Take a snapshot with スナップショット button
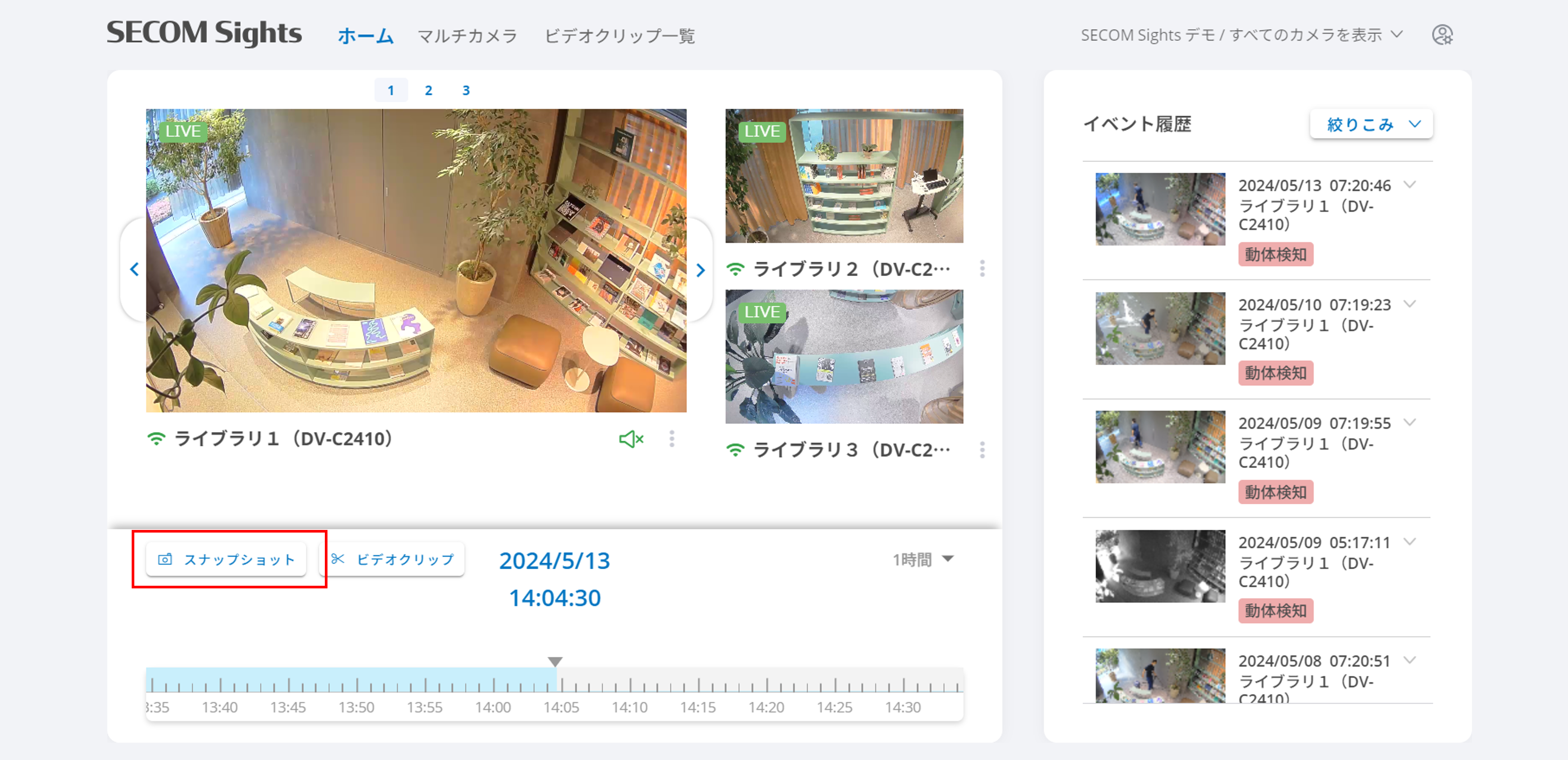 coord(226,559)
